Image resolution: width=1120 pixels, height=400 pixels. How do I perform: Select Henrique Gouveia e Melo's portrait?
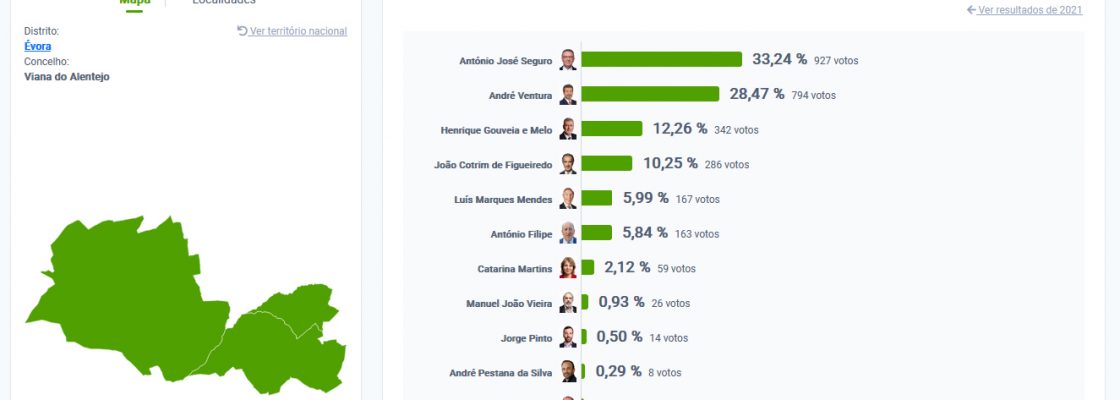click(x=568, y=129)
